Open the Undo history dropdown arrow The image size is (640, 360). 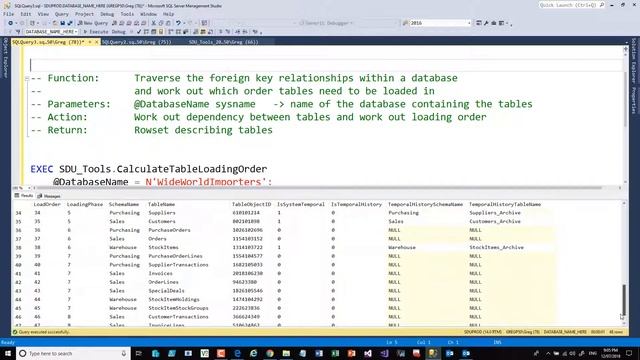[x=183, y=23]
